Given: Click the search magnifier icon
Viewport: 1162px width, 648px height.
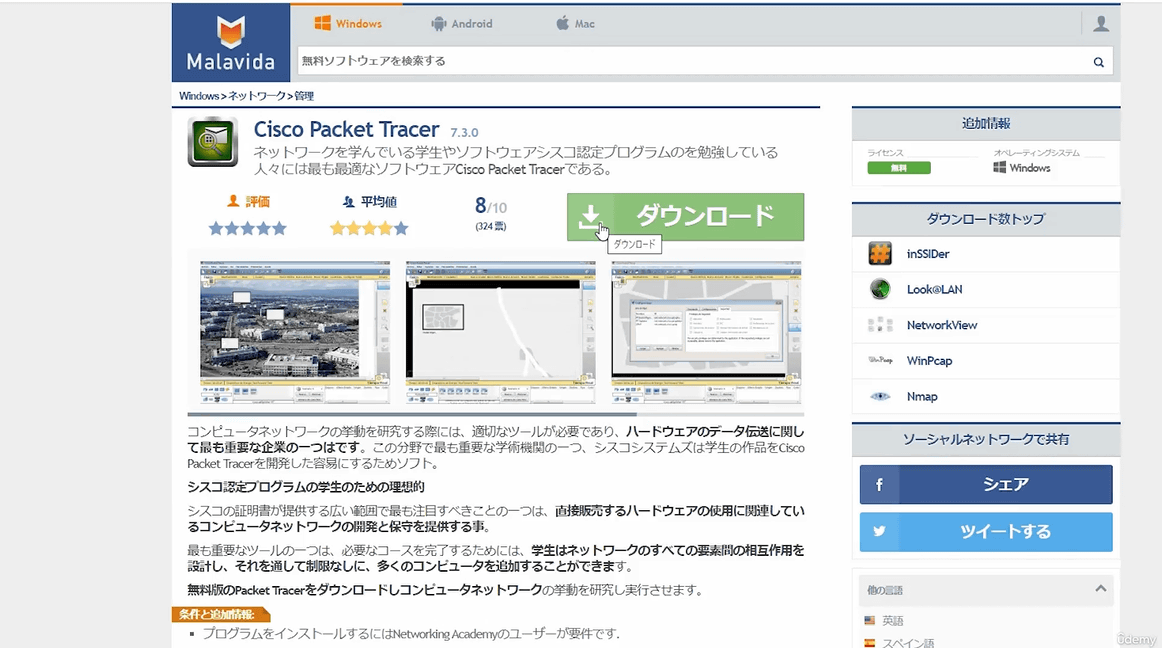Looking at the screenshot, I should tap(1099, 62).
